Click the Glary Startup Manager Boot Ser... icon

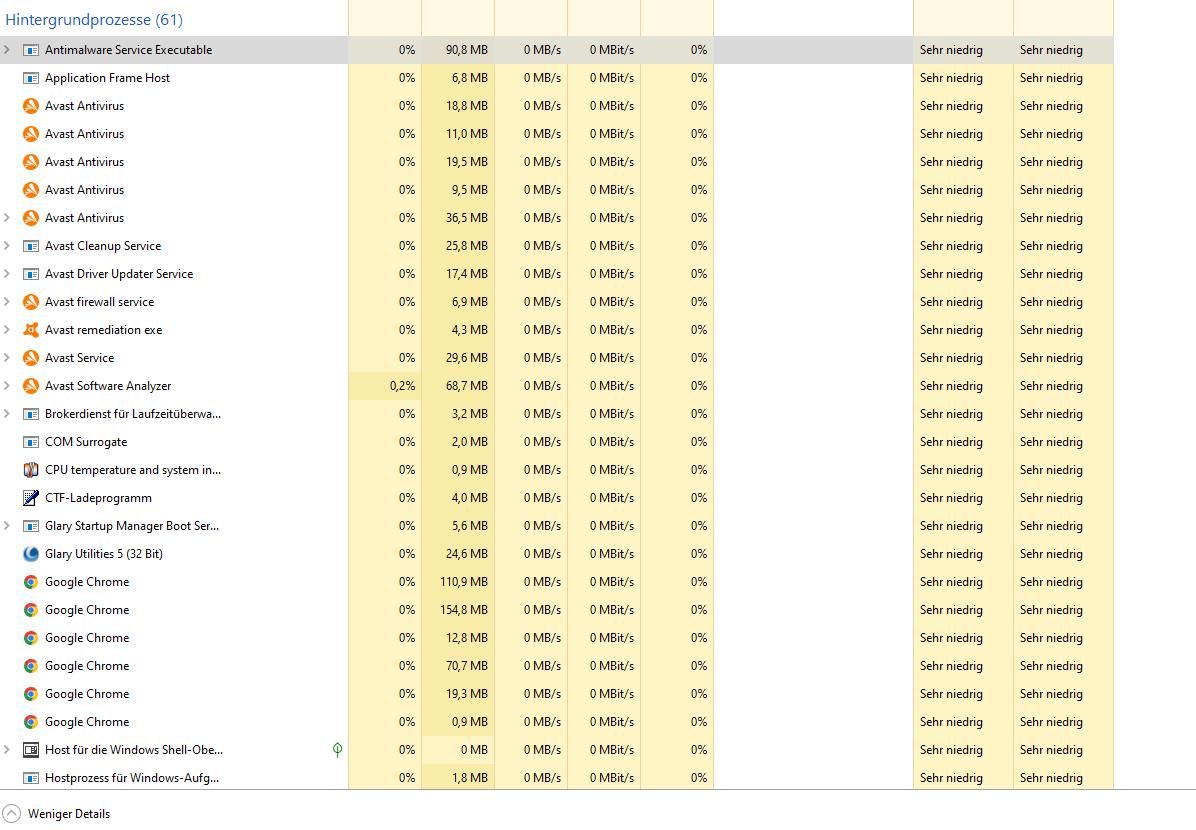pyautogui.click(x=31, y=526)
